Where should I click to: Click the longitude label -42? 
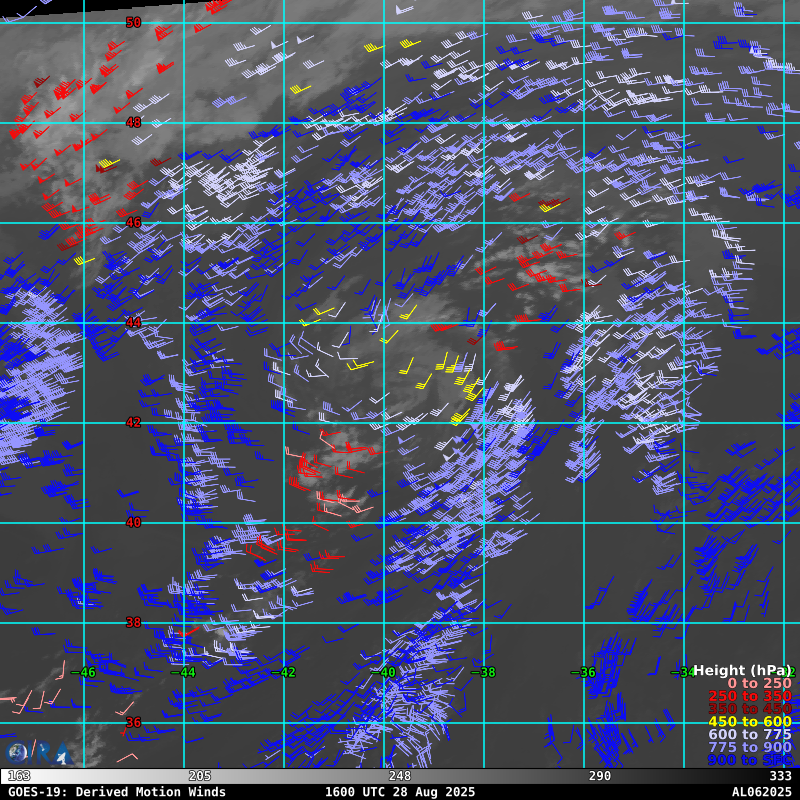click(283, 672)
